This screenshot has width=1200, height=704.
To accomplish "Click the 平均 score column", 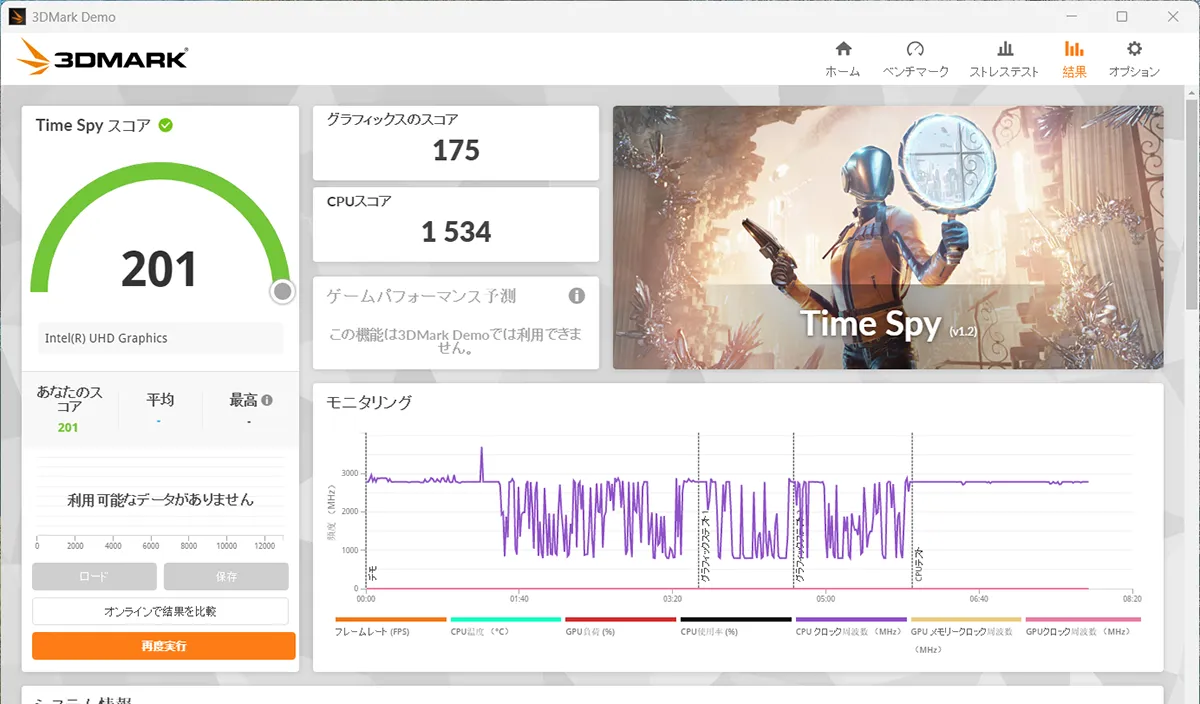I will [x=160, y=410].
